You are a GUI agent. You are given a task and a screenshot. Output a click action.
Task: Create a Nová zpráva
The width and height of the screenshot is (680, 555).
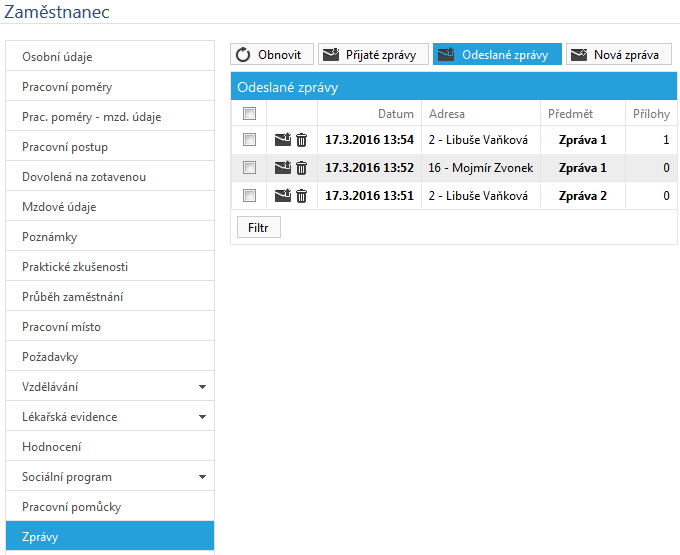[619, 55]
